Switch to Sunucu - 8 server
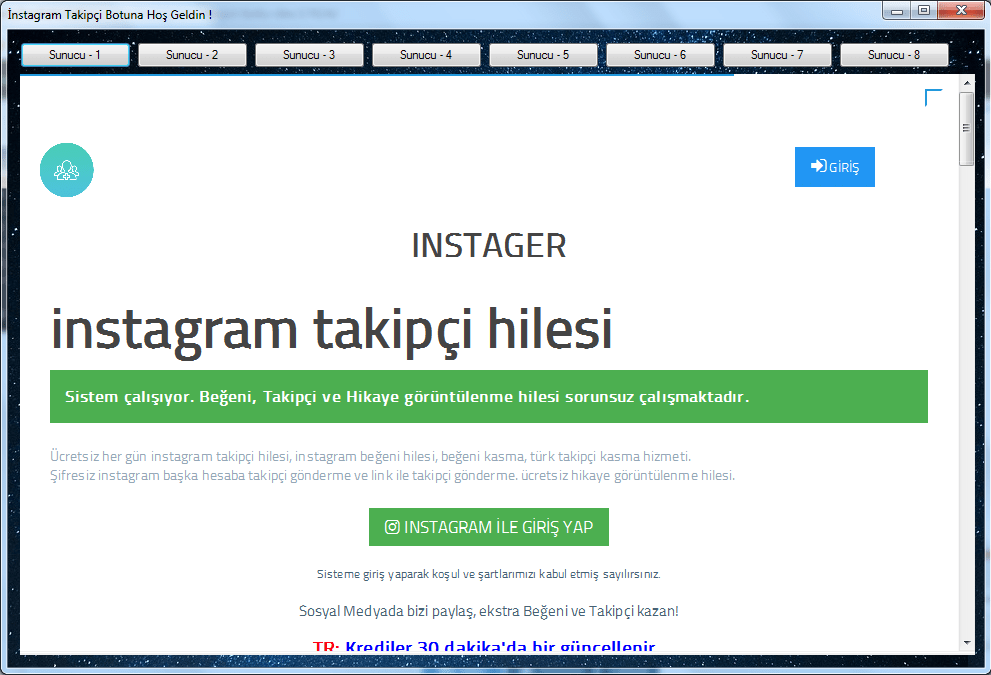 pyautogui.click(x=894, y=55)
